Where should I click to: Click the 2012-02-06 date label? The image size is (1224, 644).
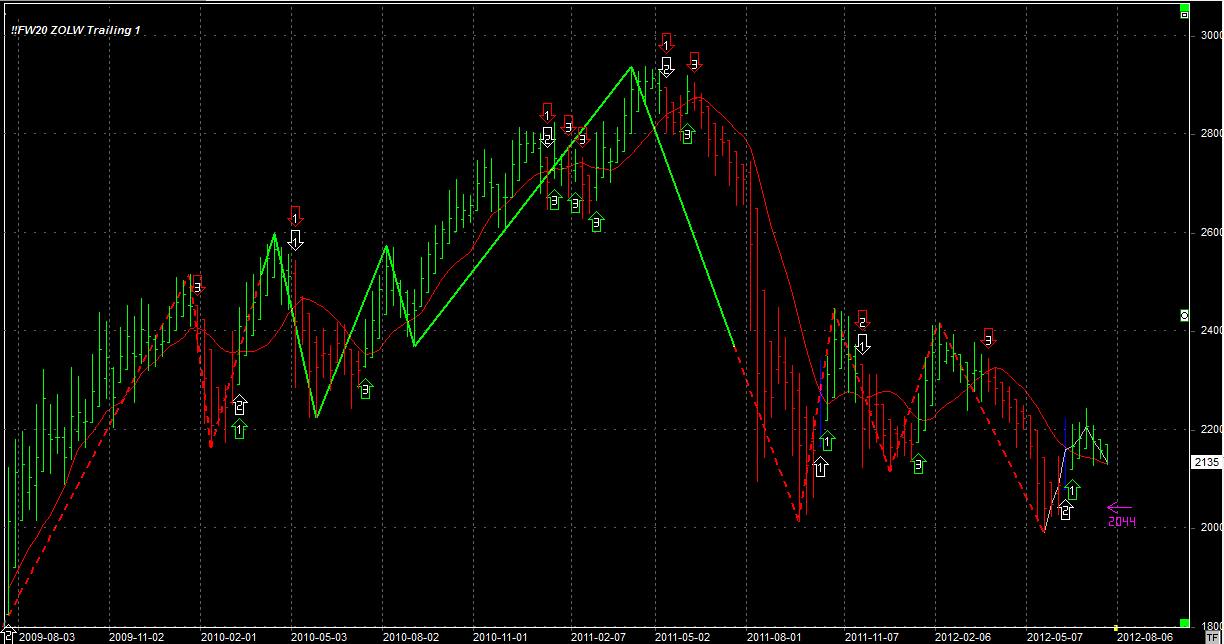[962, 636]
